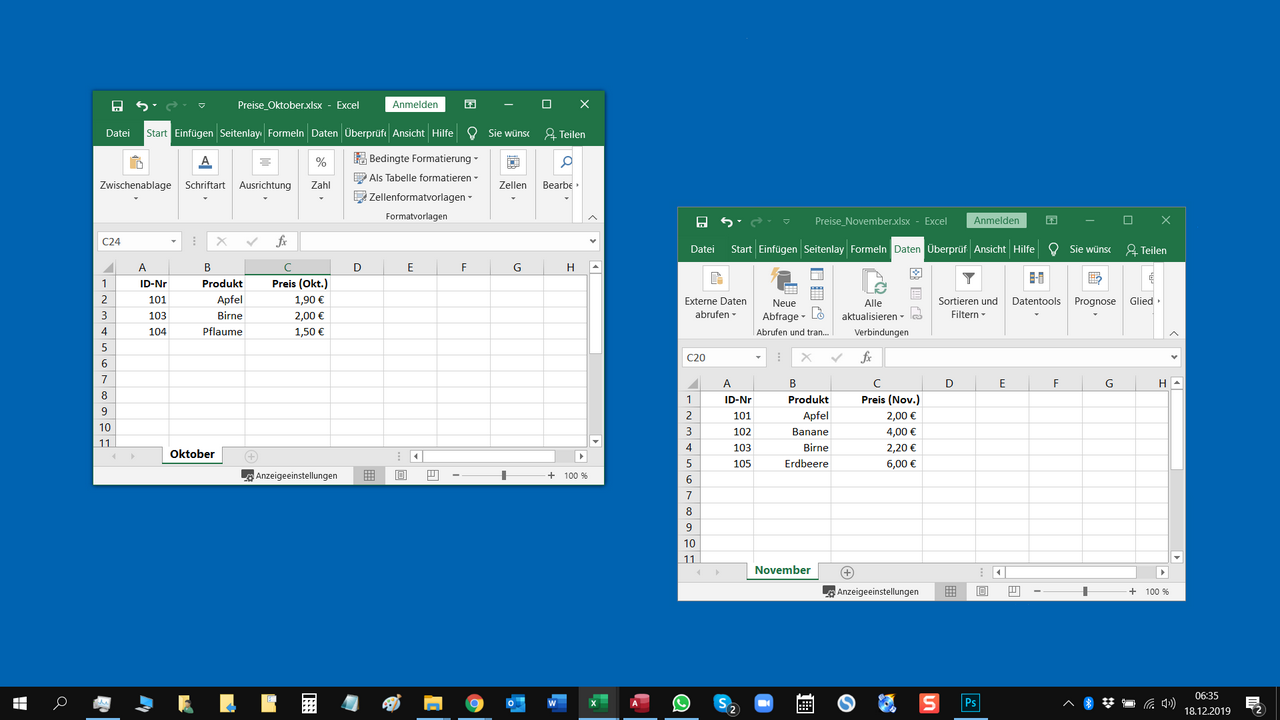
Task: Click Alle aktualisieren refresh icon
Action: coord(873,281)
